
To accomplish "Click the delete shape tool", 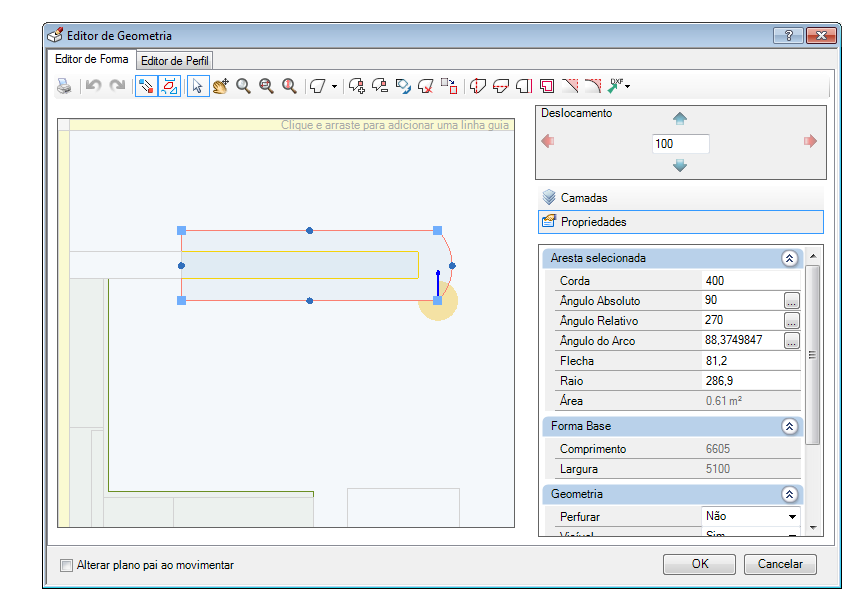I will (x=426, y=86).
